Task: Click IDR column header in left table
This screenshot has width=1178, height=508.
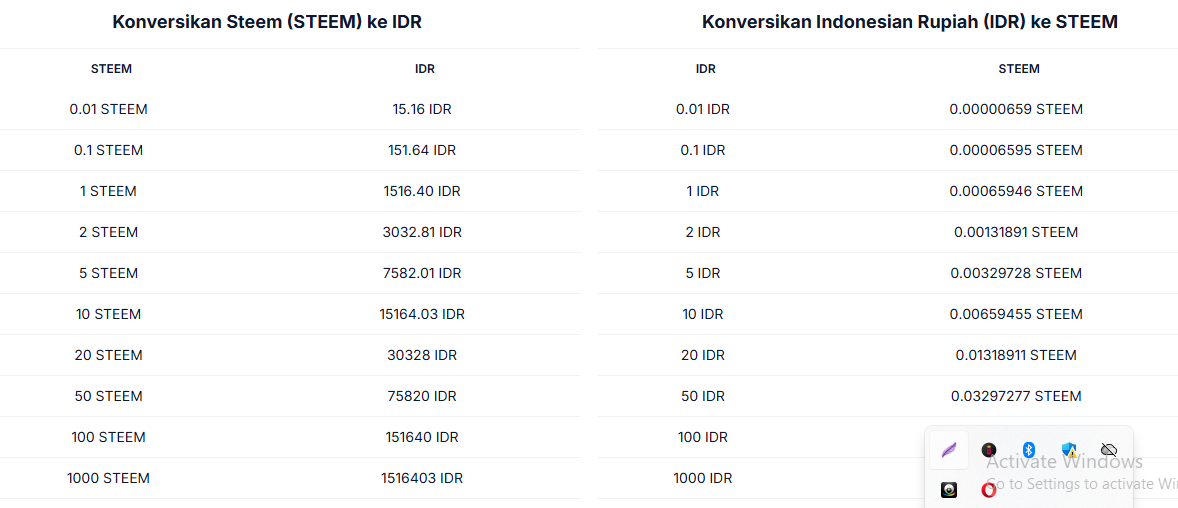Action: 424,68
